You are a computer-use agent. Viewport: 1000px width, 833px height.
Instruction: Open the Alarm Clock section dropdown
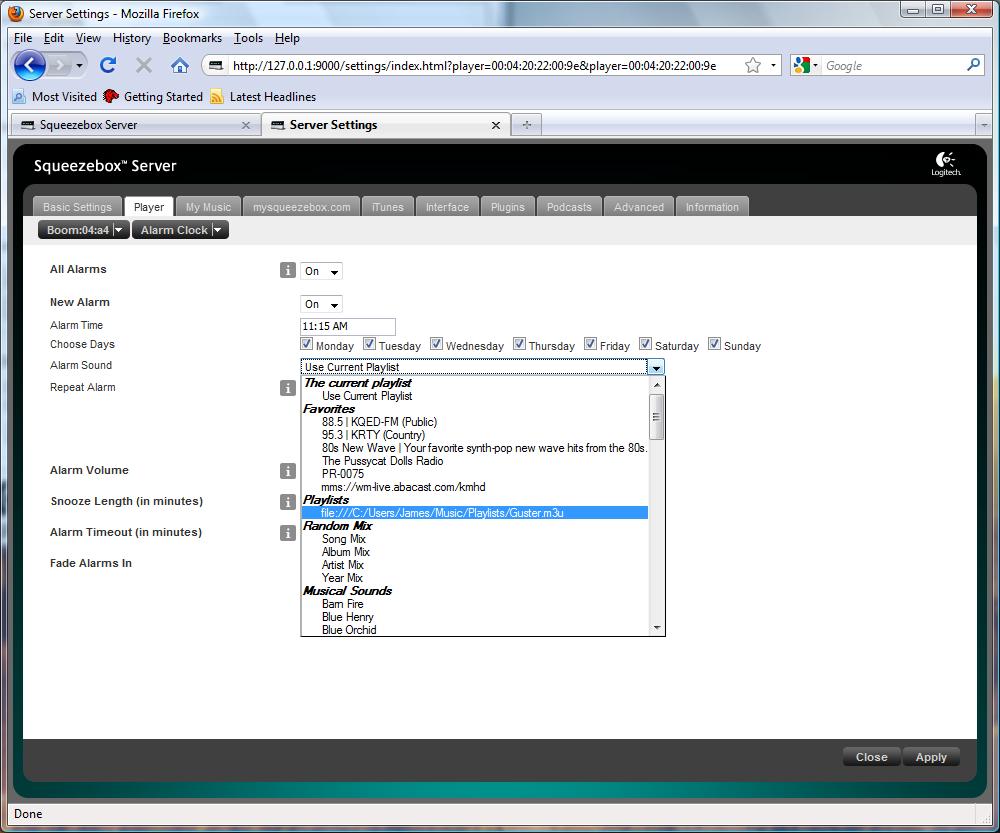click(x=180, y=230)
